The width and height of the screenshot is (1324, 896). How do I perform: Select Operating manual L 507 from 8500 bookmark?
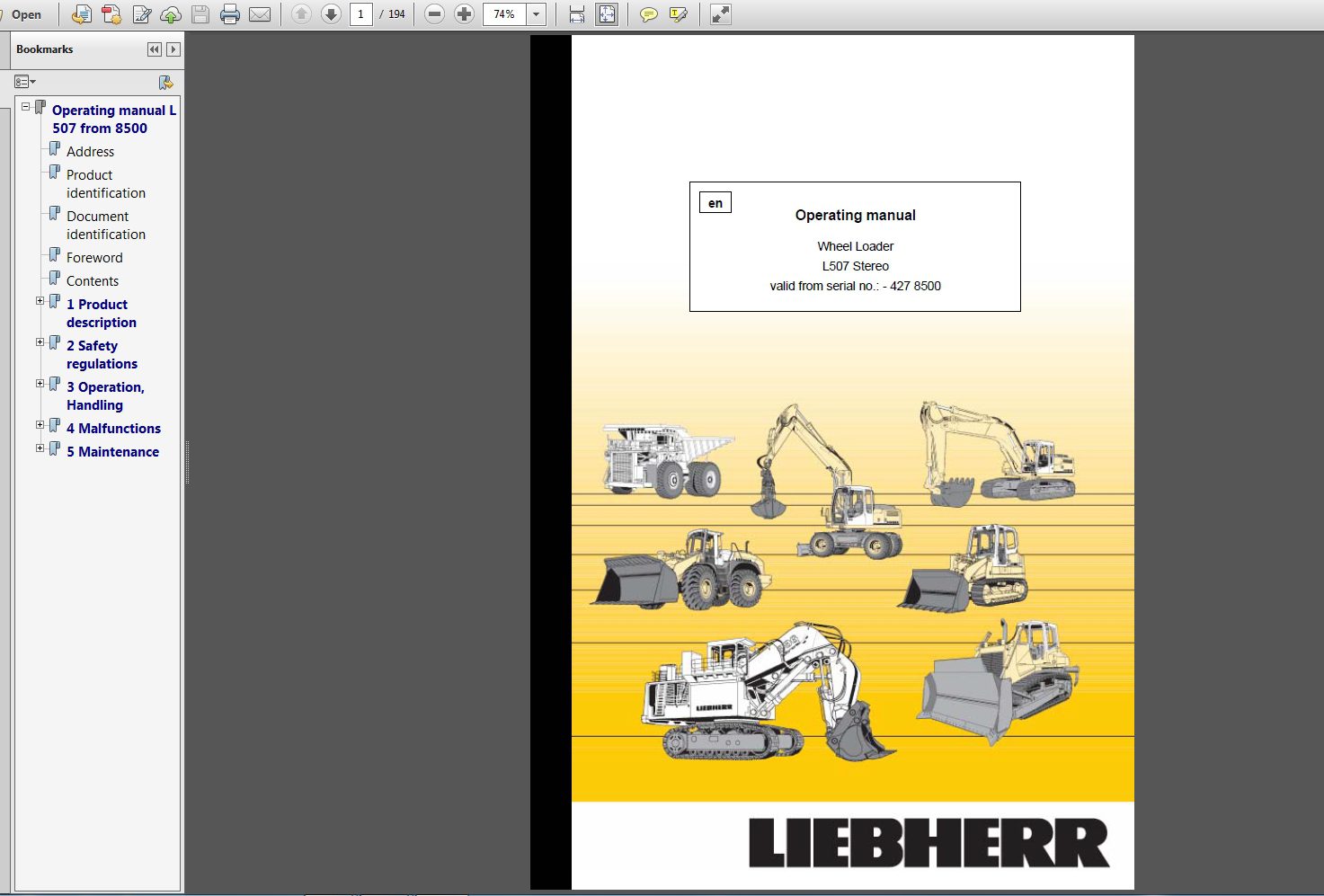pos(114,119)
